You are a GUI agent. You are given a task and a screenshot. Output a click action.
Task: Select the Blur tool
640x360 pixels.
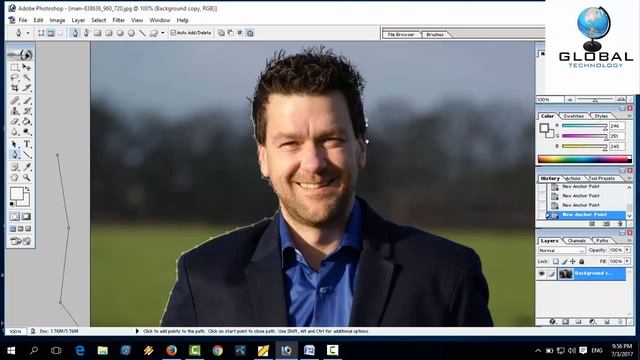(15, 132)
